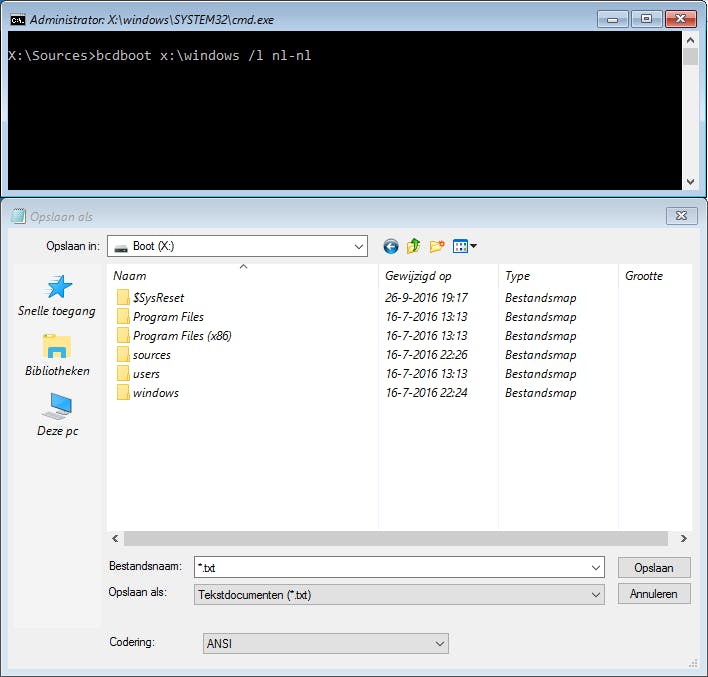Click date 16-7-2016 13:13 of Program Files (x86)
The image size is (708, 677).
(x=426, y=336)
